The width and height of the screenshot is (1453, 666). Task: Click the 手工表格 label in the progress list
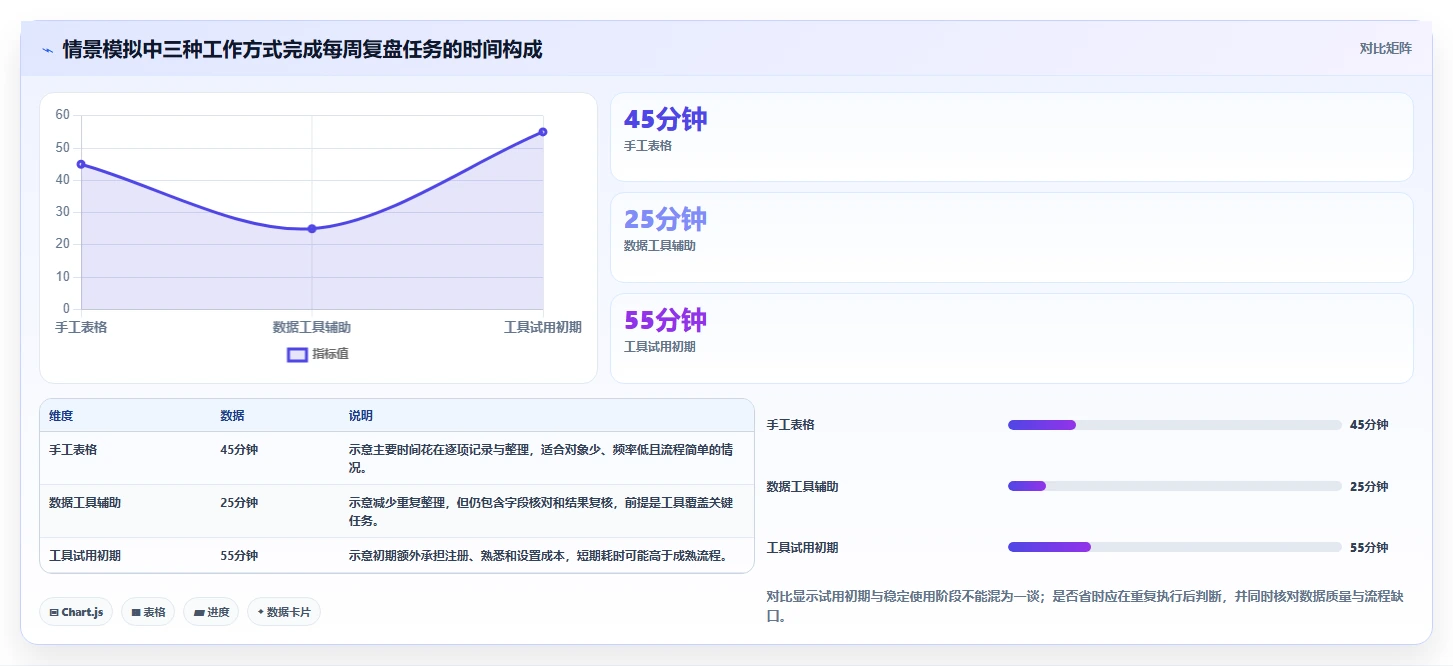tap(791, 425)
